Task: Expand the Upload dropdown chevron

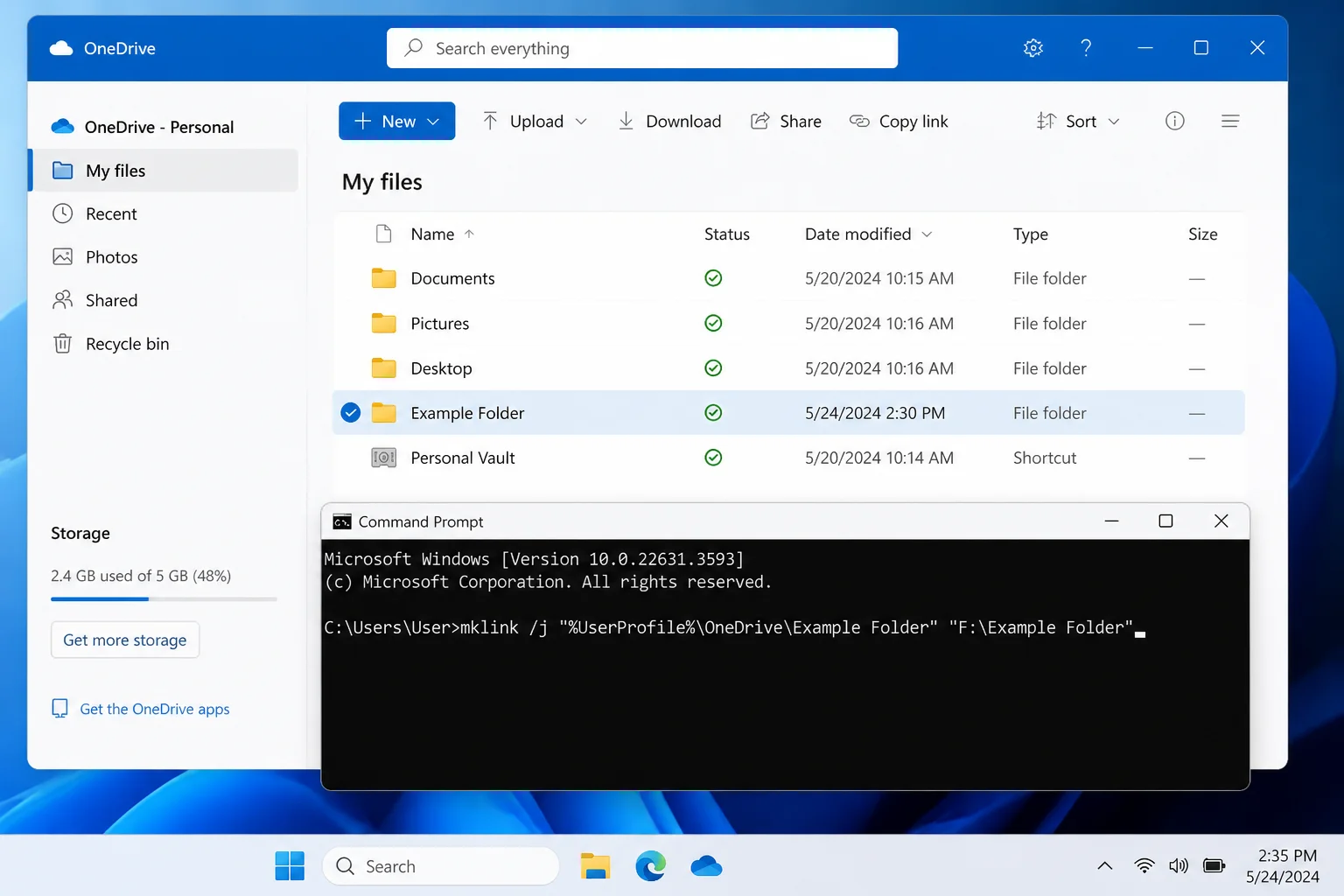Action: pos(582,122)
